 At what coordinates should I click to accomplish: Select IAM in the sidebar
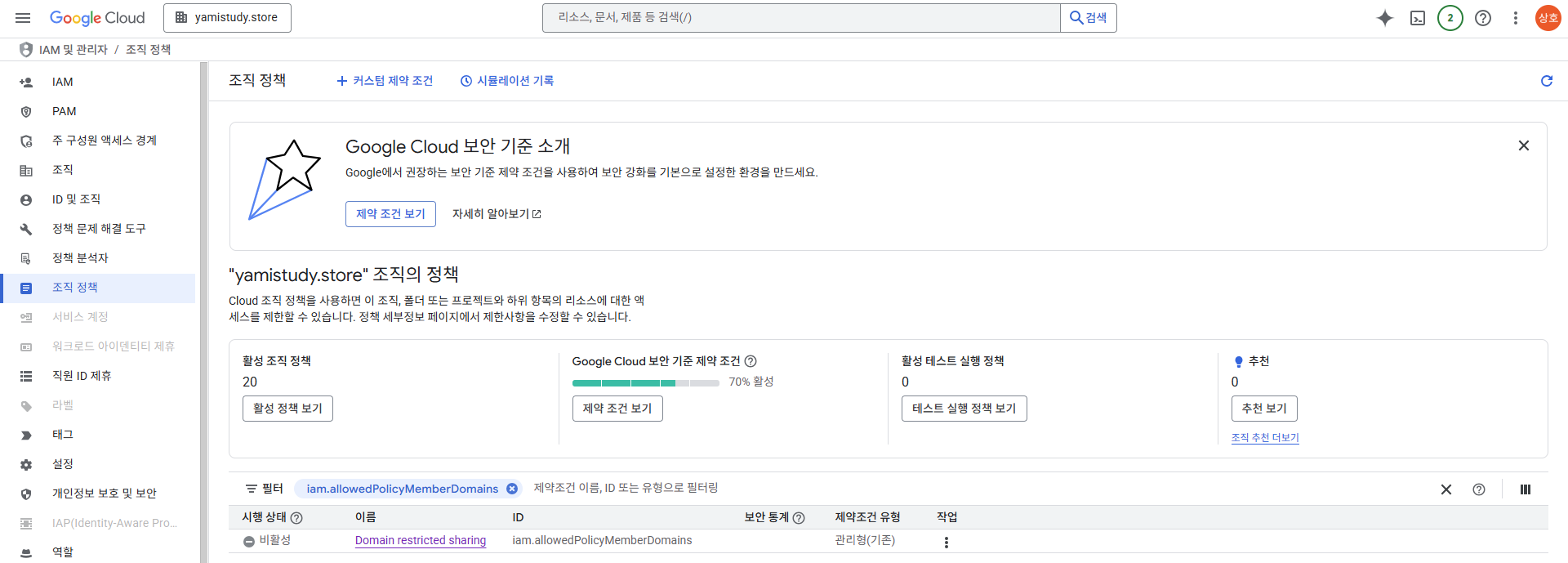pyautogui.click(x=98, y=82)
